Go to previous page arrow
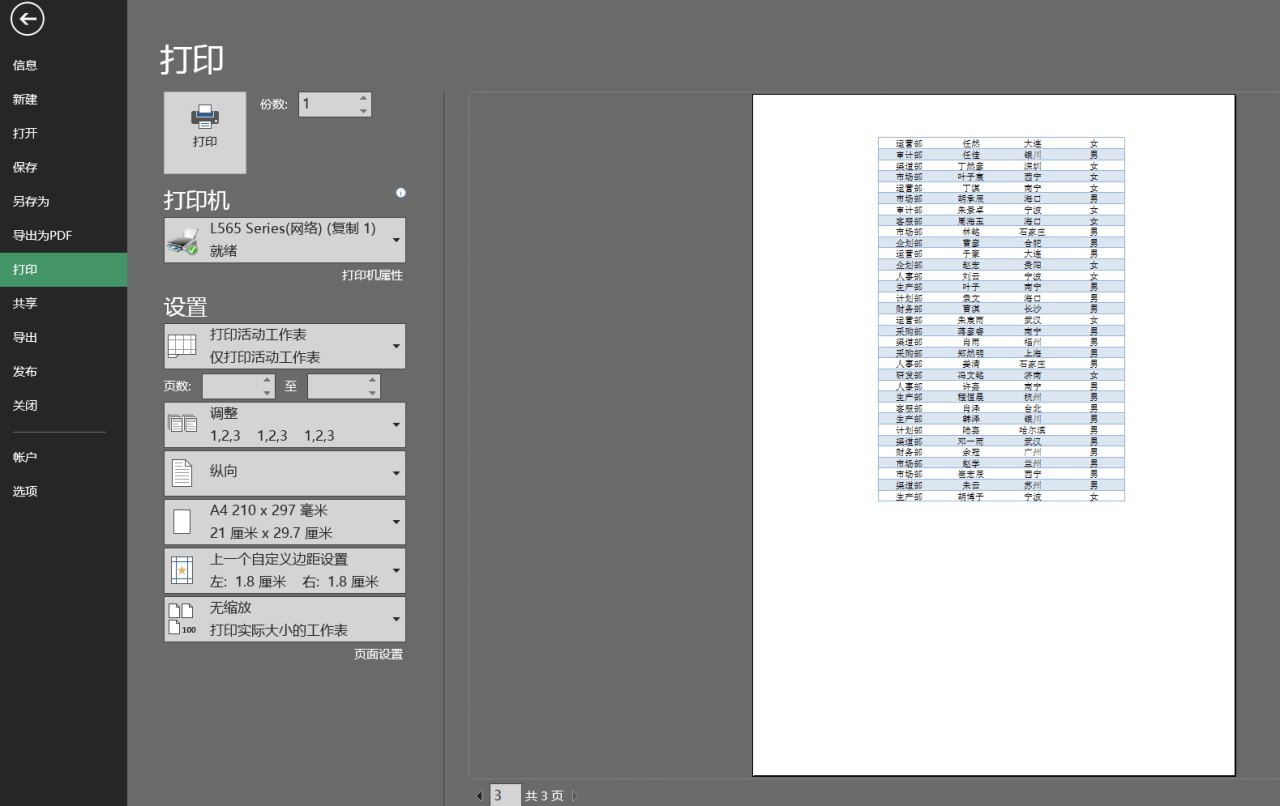The height and width of the screenshot is (806, 1280). click(479, 796)
